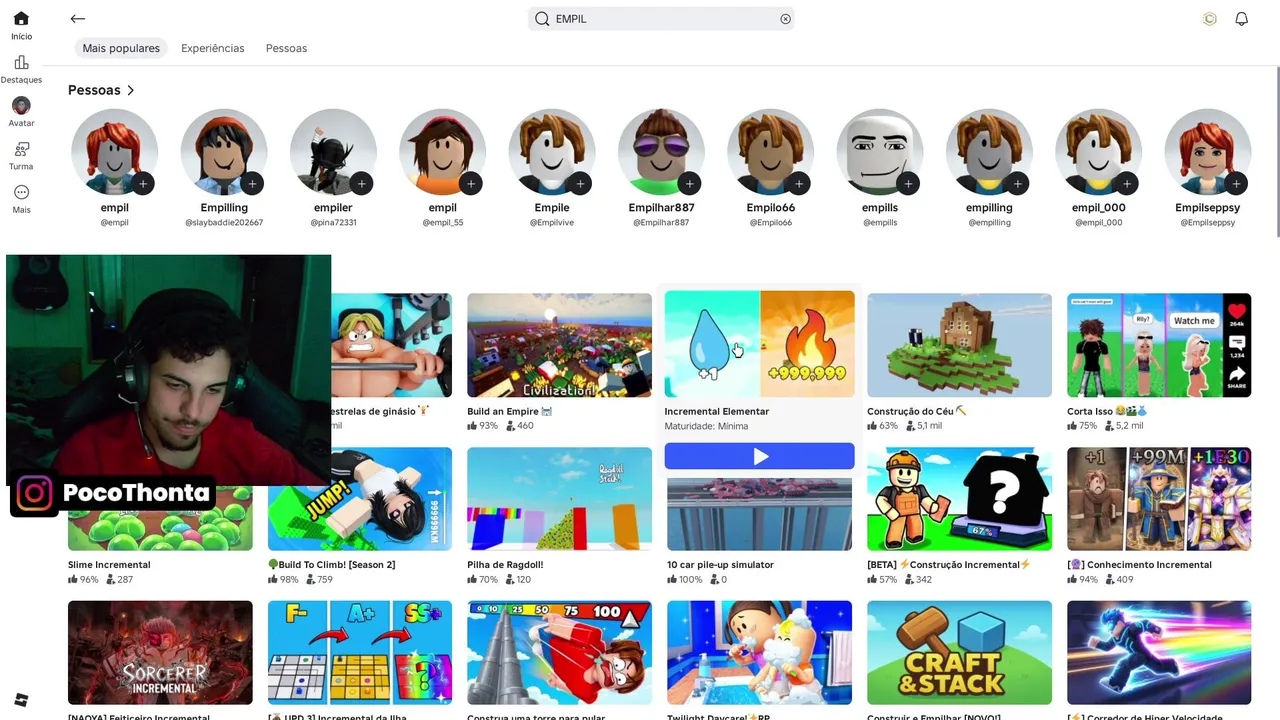
Task: Expand the Pessoas section chevron
Action: pos(130,90)
